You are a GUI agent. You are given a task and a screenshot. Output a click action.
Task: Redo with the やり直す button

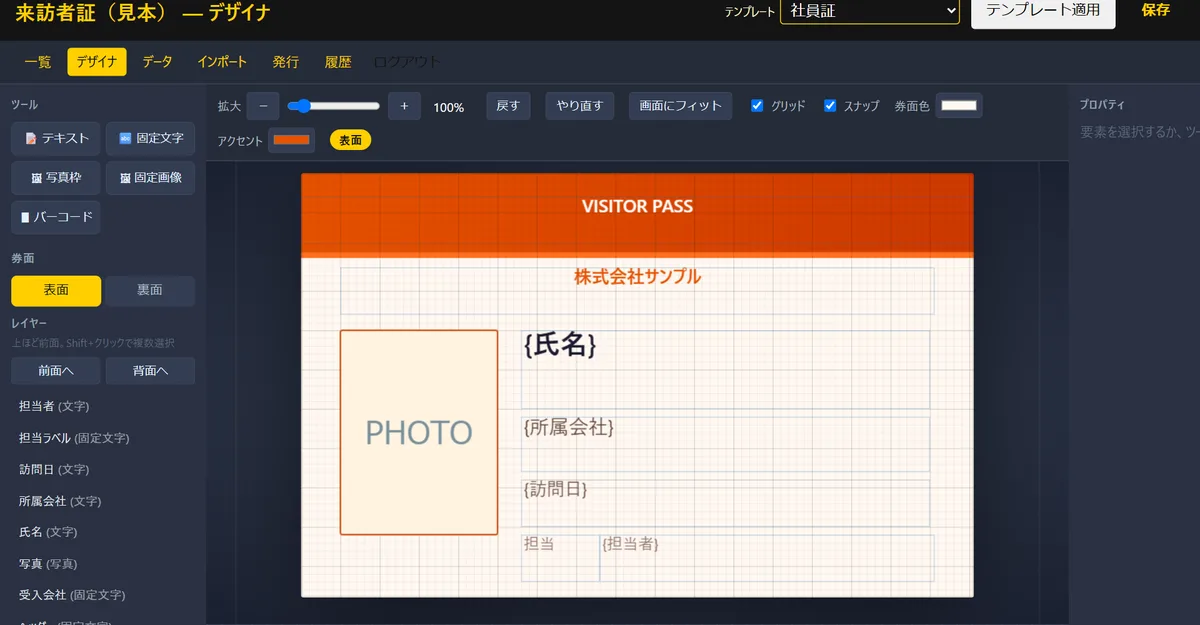click(x=580, y=106)
